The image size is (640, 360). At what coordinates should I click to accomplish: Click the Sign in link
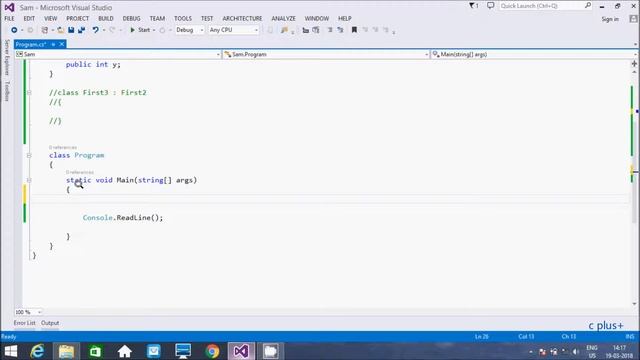click(x=610, y=19)
